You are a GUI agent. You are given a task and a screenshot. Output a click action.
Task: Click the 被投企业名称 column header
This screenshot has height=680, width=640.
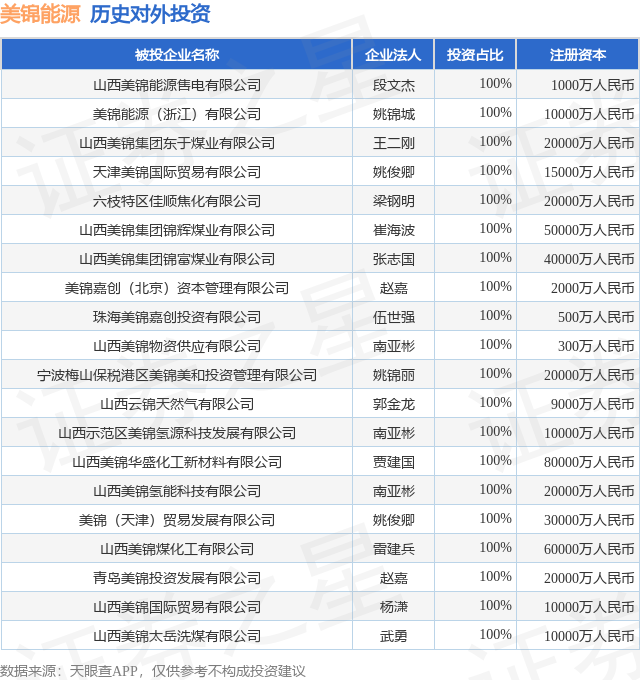[x=176, y=55]
